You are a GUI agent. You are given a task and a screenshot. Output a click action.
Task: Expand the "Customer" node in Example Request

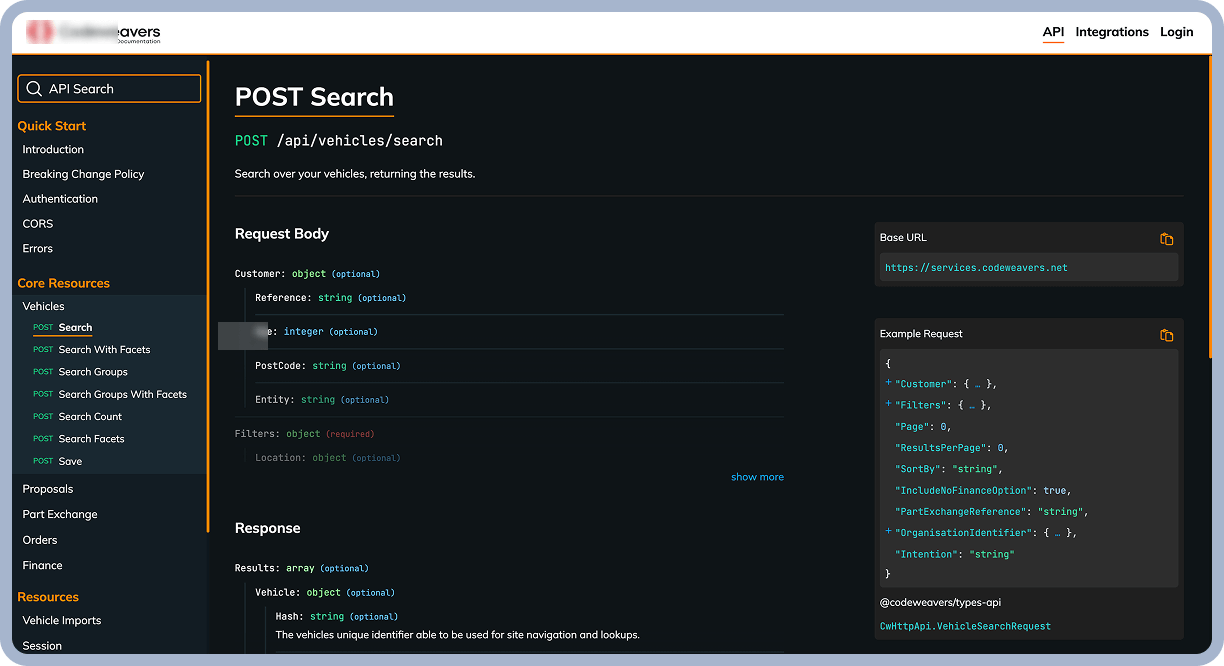click(888, 384)
